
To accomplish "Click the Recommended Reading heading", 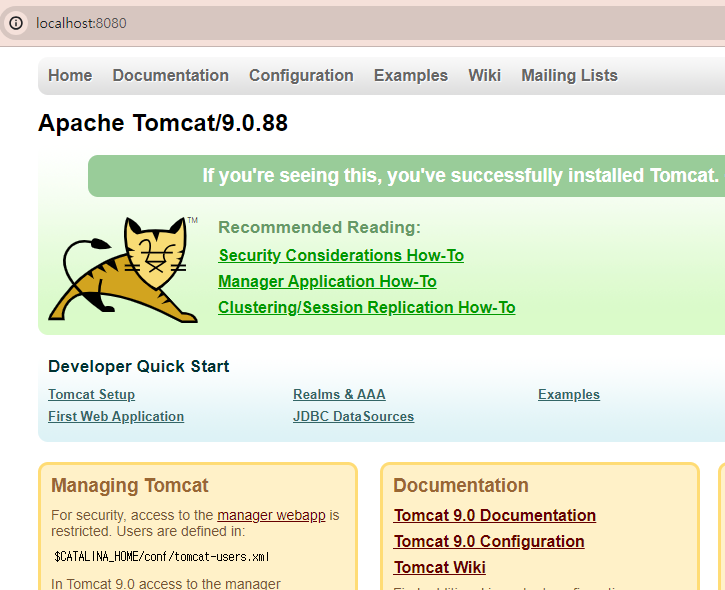I will point(319,227).
